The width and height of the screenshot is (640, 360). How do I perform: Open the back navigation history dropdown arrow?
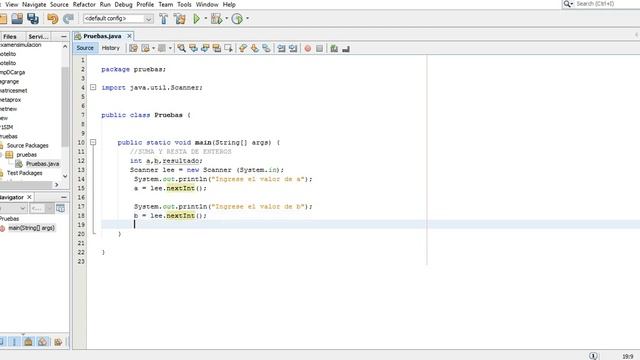tap(153, 48)
